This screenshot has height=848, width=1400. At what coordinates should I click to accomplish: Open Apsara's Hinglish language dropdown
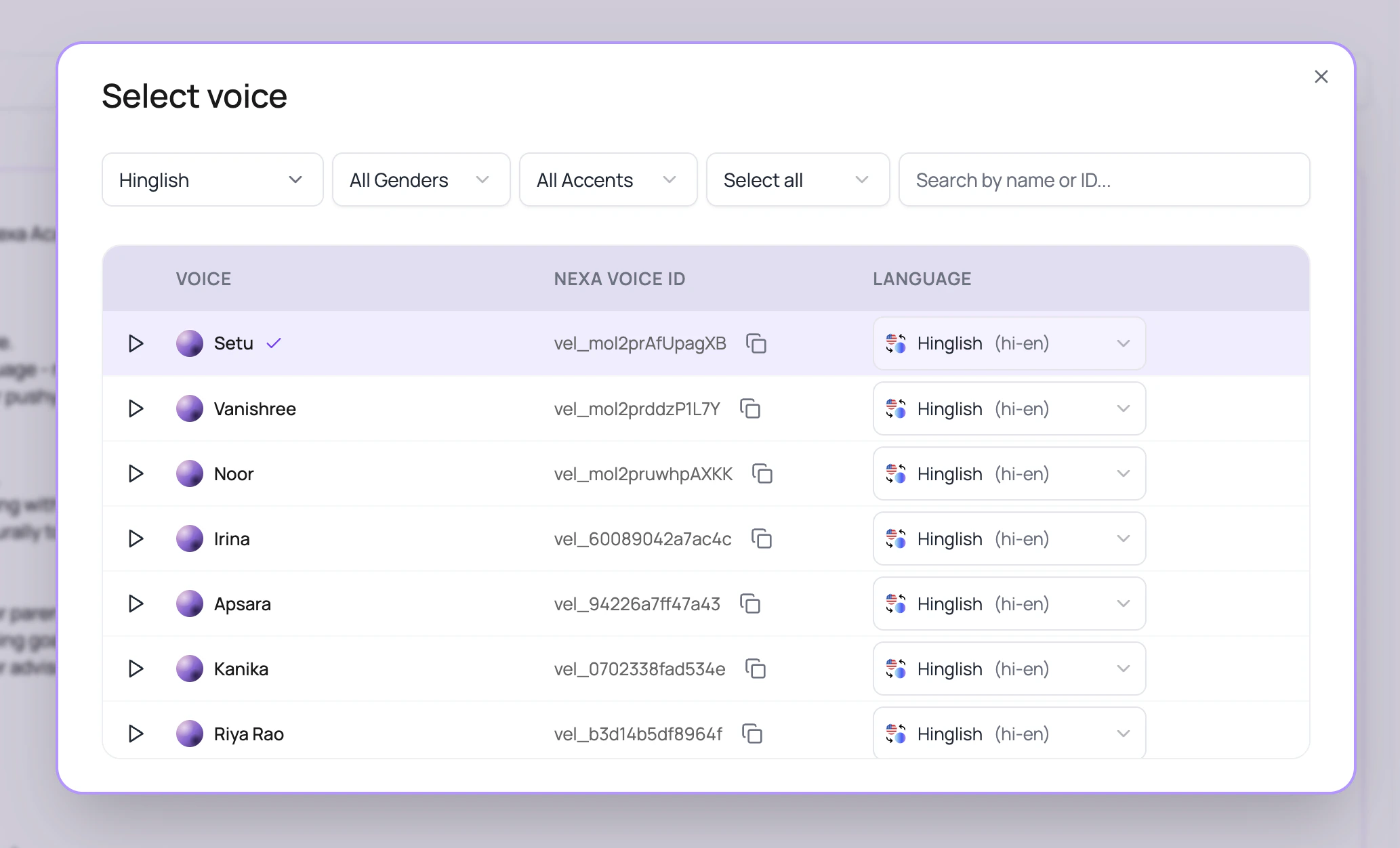tap(1010, 603)
